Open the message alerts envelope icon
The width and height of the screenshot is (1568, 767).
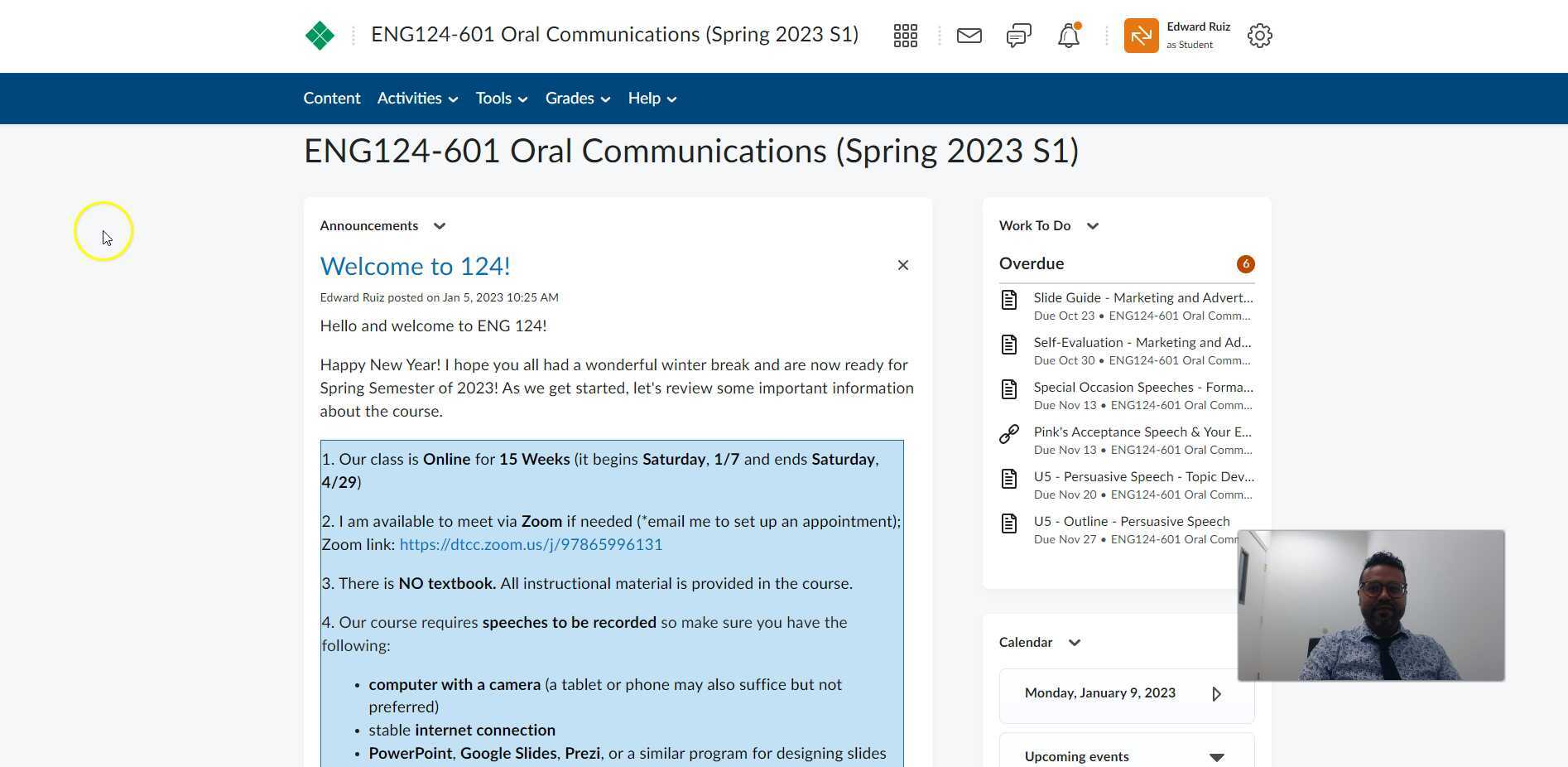pos(969,36)
